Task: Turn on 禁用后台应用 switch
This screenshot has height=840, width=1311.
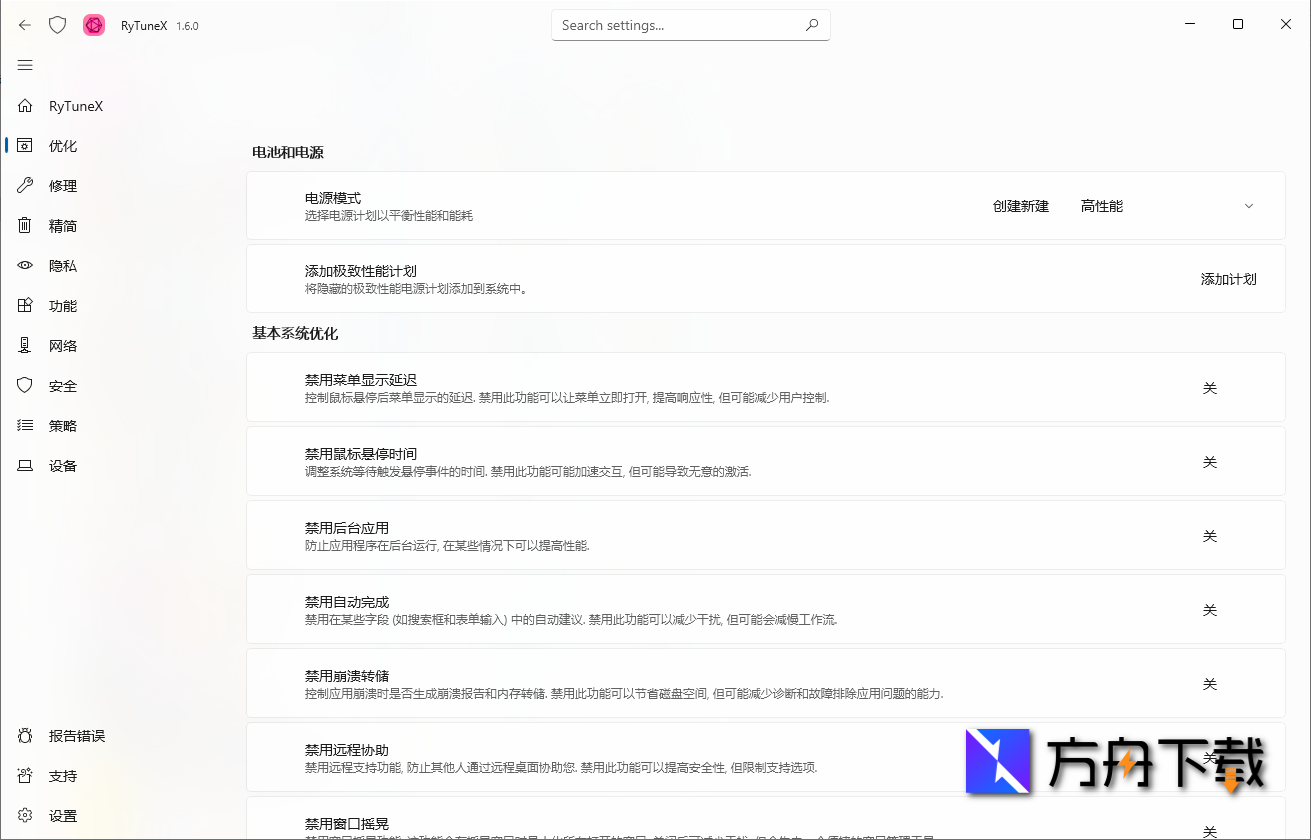Action: pyautogui.click(x=1210, y=536)
